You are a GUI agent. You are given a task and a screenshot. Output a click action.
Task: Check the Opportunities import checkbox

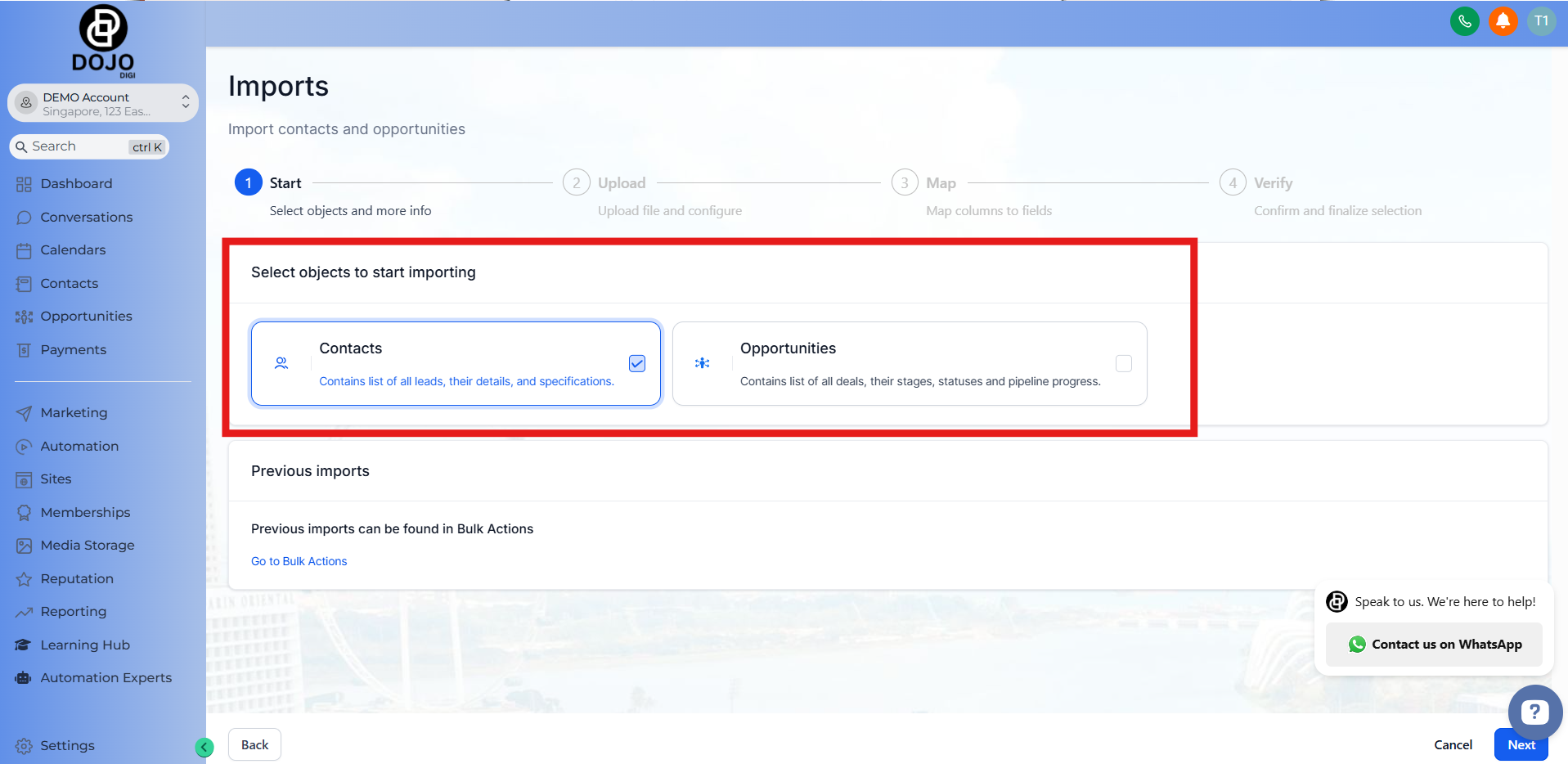[1124, 363]
